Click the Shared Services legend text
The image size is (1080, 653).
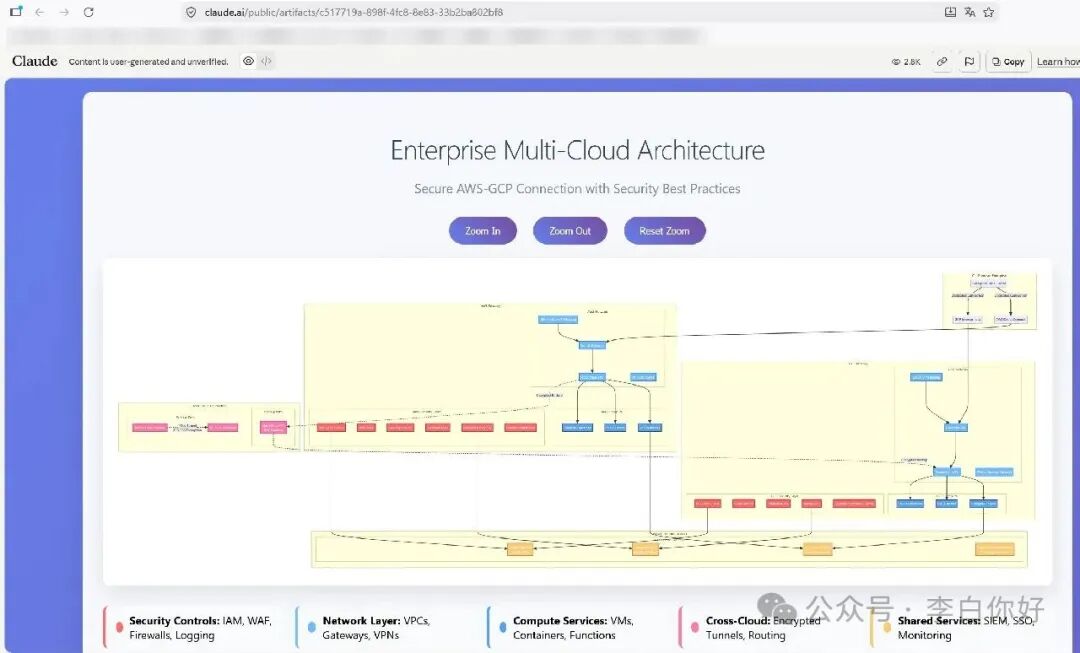(966, 628)
